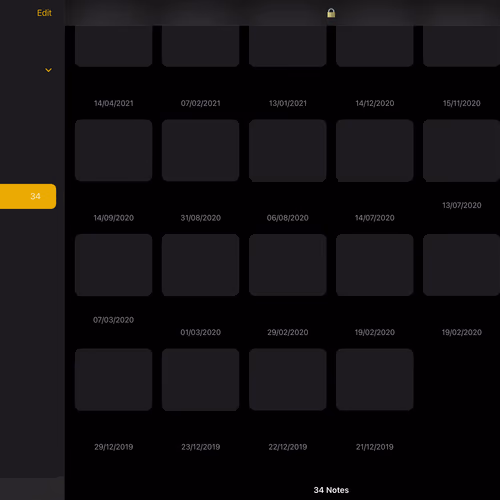Click the padlock icon in the toolbar

(x=331, y=13)
